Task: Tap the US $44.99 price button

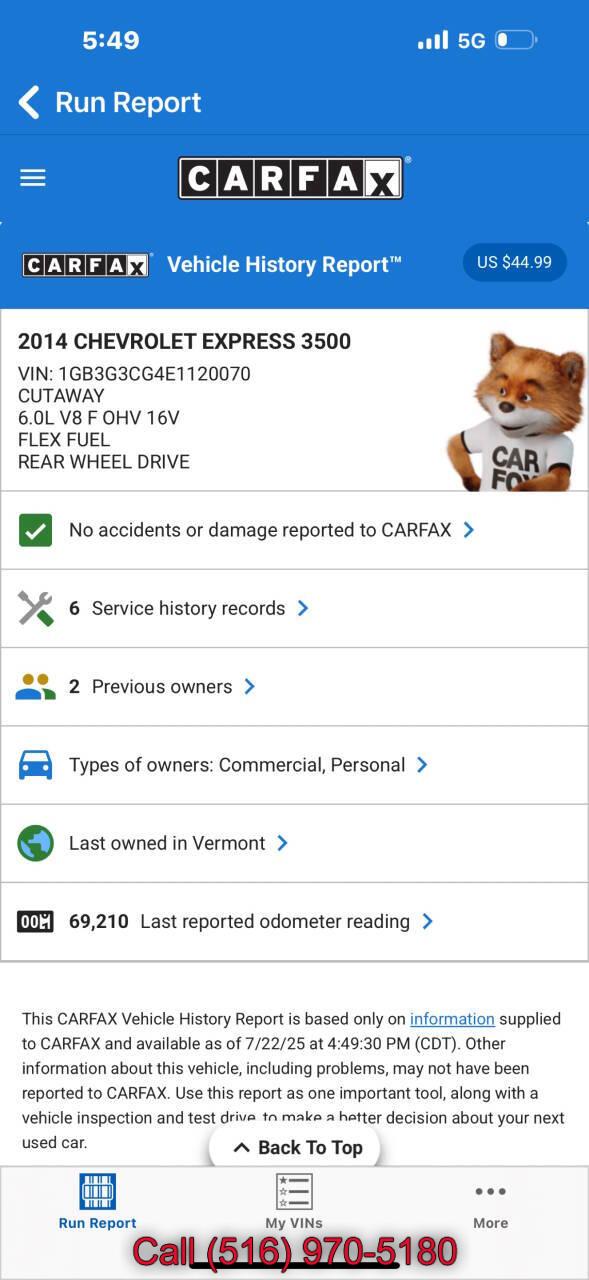Action: click(x=514, y=262)
